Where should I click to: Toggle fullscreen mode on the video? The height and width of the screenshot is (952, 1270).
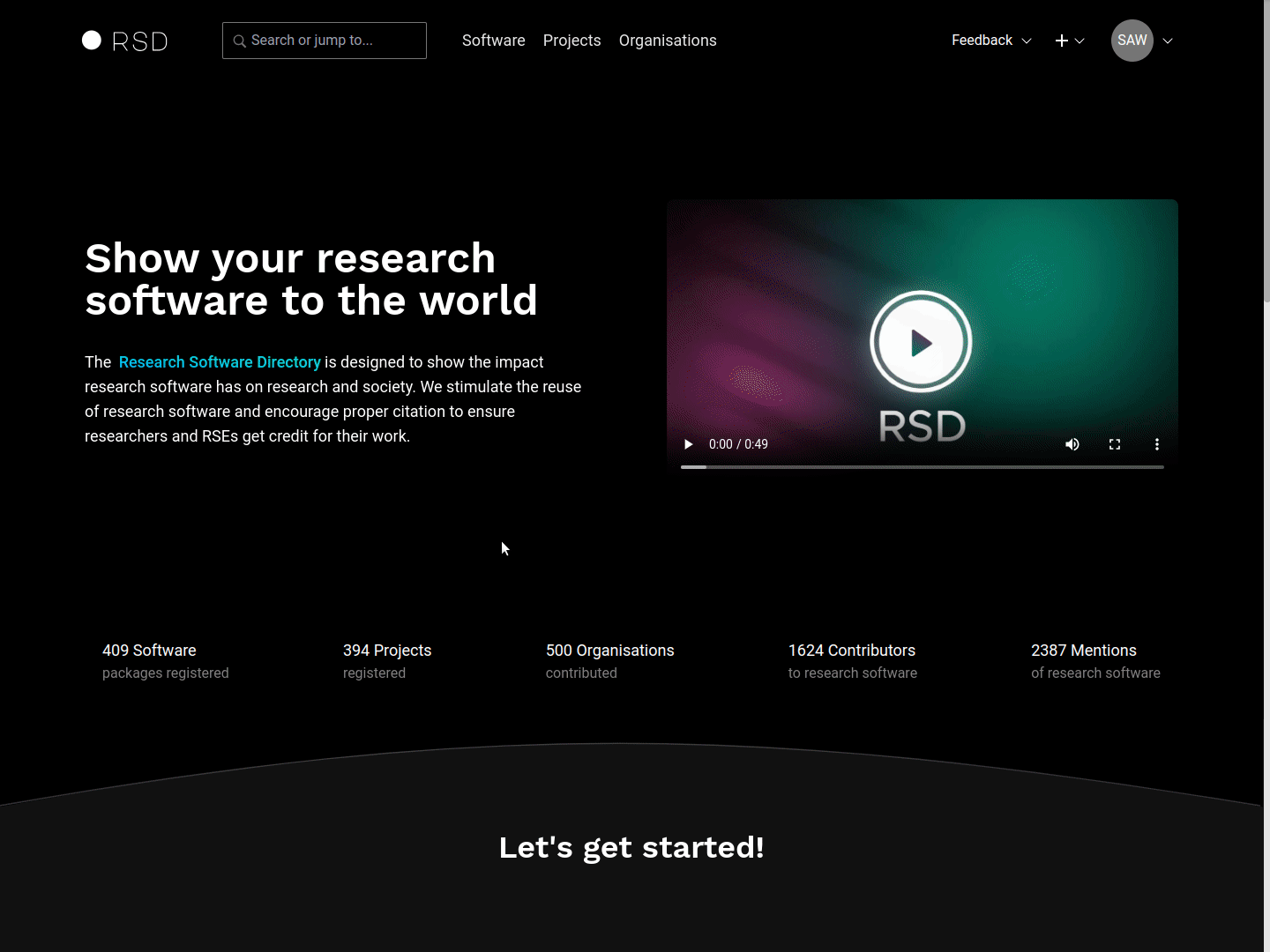[x=1115, y=444]
